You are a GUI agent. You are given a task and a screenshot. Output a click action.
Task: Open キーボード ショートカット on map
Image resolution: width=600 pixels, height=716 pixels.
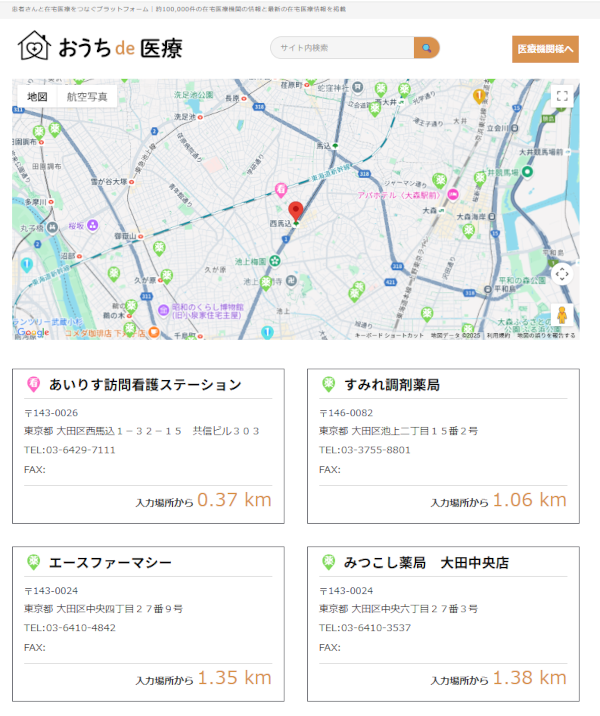click(x=389, y=336)
